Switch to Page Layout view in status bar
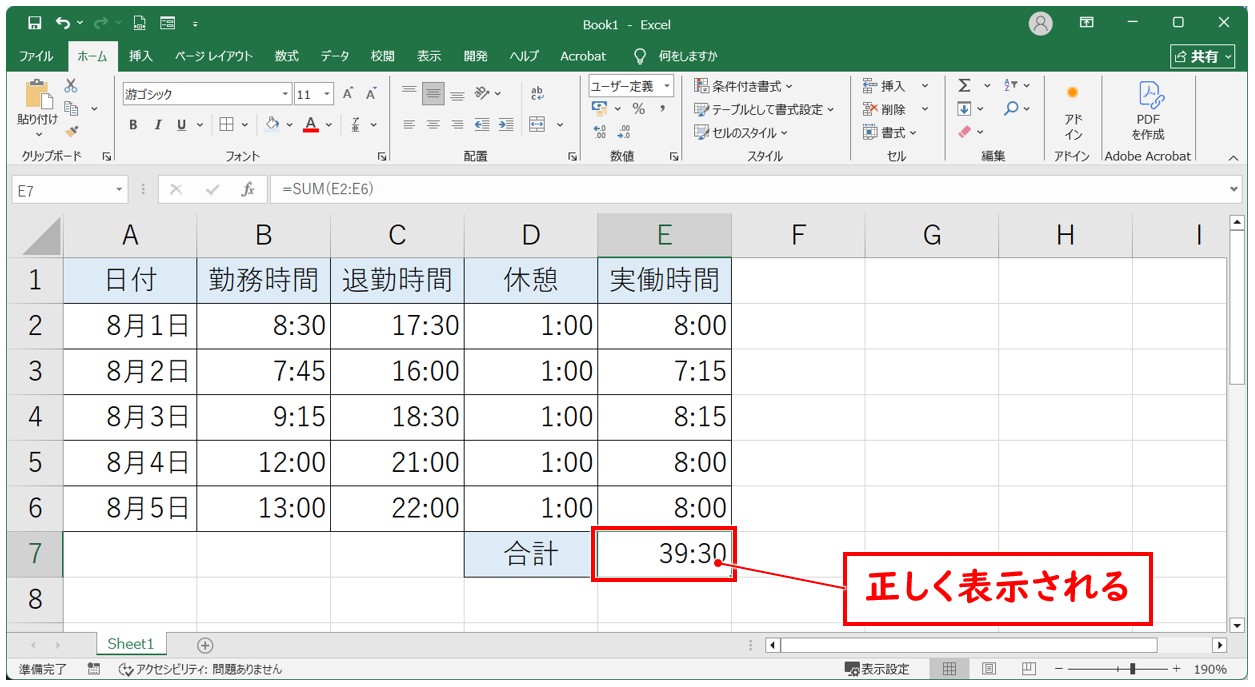 [x=988, y=669]
